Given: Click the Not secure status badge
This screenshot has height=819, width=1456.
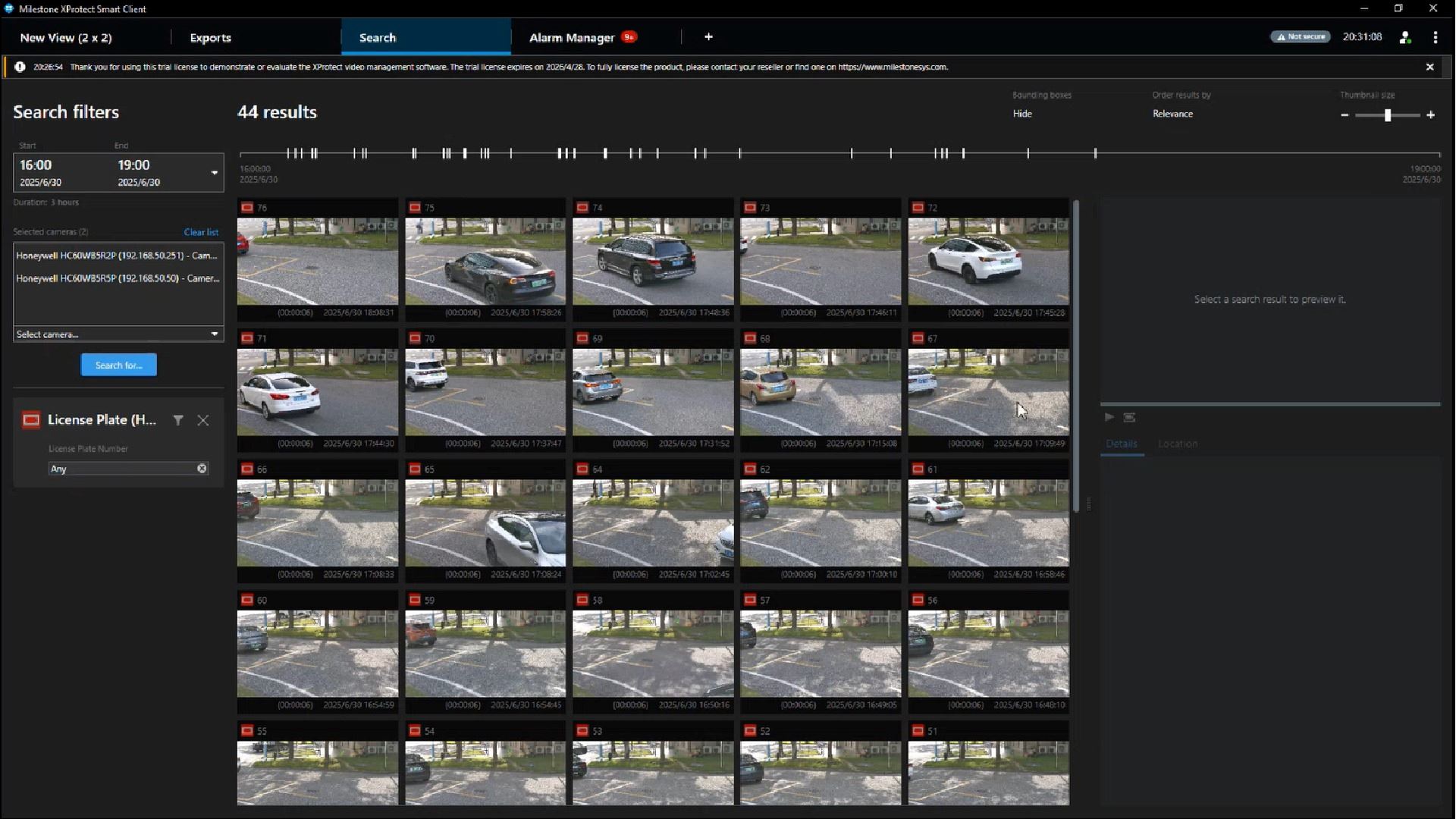Looking at the screenshot, I should coord(1300,36).
